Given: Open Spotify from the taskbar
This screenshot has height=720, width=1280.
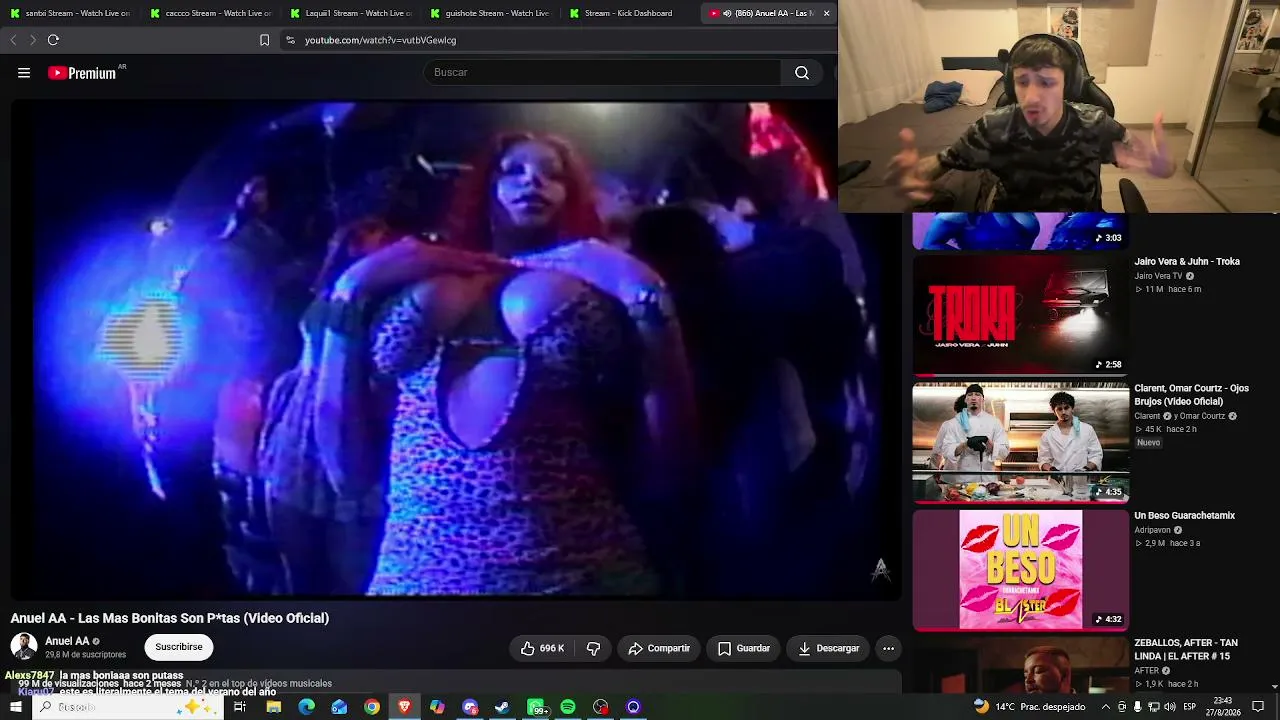Looking at the screenshot, I should (x=568, y=707).
